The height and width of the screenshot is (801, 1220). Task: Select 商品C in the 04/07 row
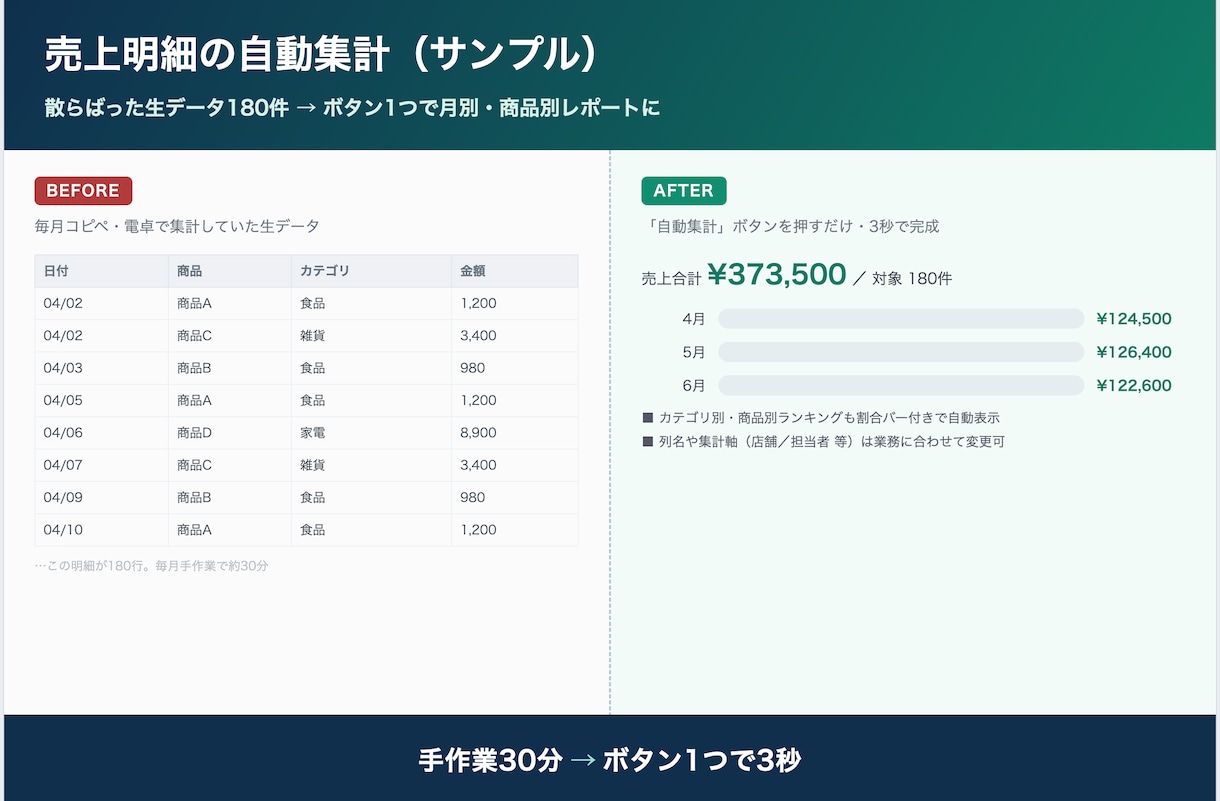click(229, 465)
